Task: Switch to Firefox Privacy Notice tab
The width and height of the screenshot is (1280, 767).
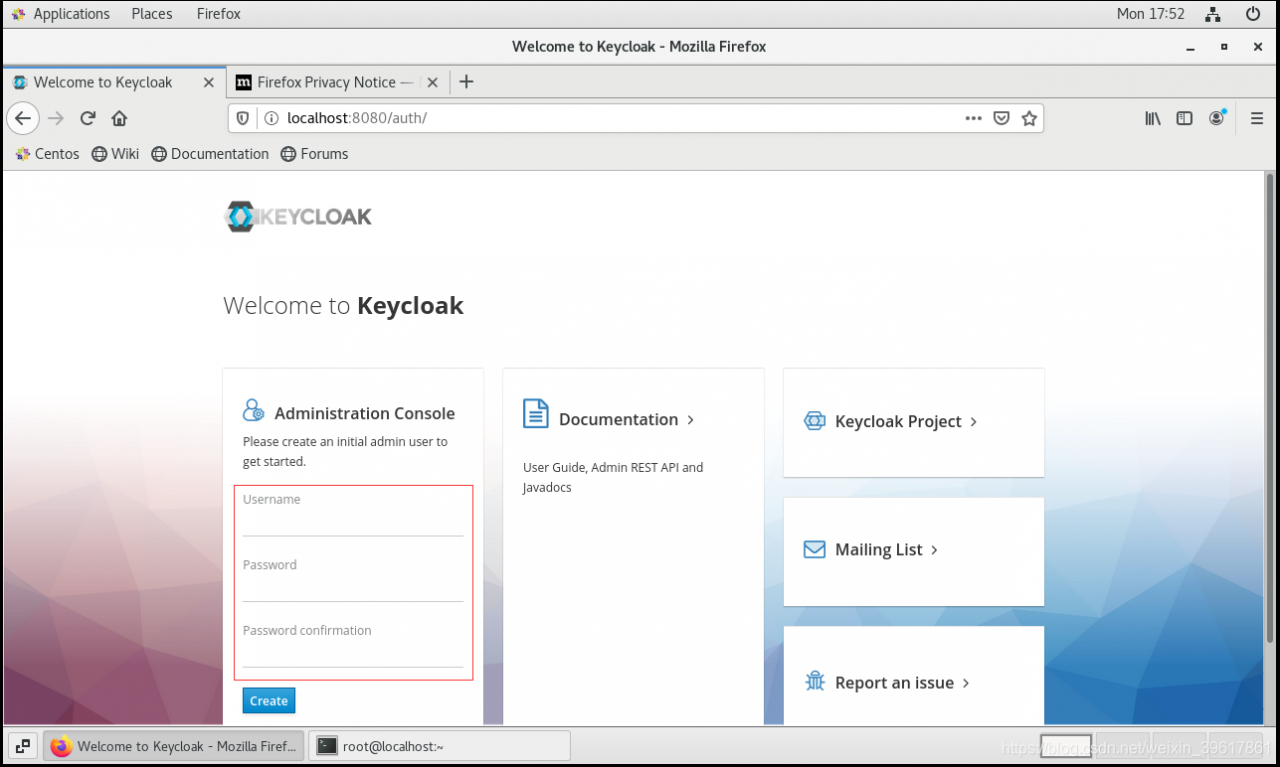Action: pos(336,82)
